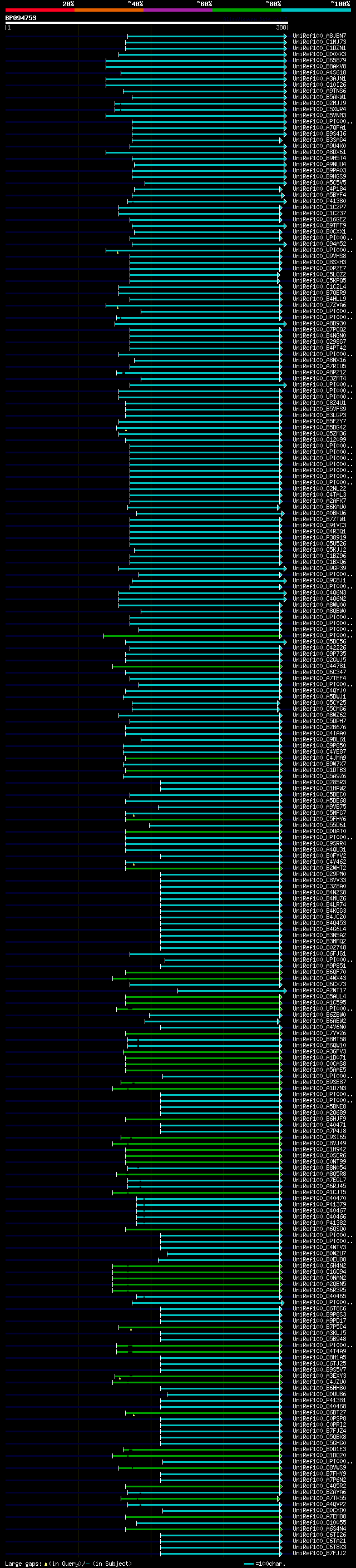This screenshot has width=356, height=1568.
Task: Click the alignment bar for UniRef100_A8JBN7
Action: tap(207, 36)
